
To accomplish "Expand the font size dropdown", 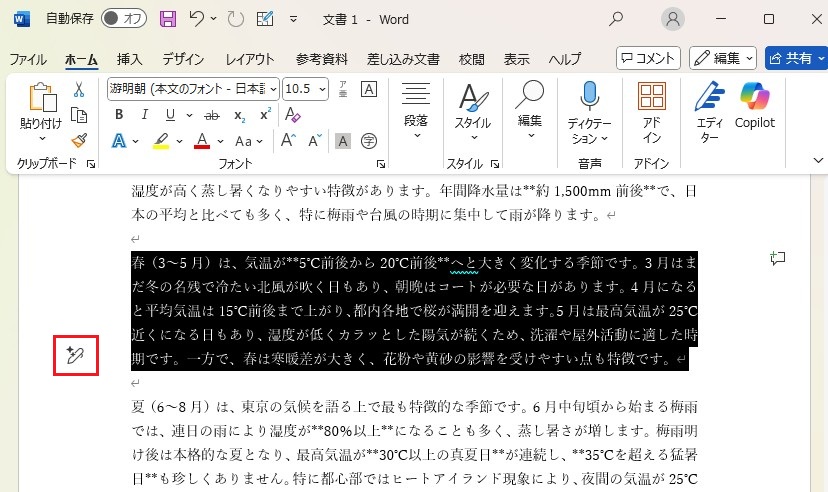I will point(322,89).
